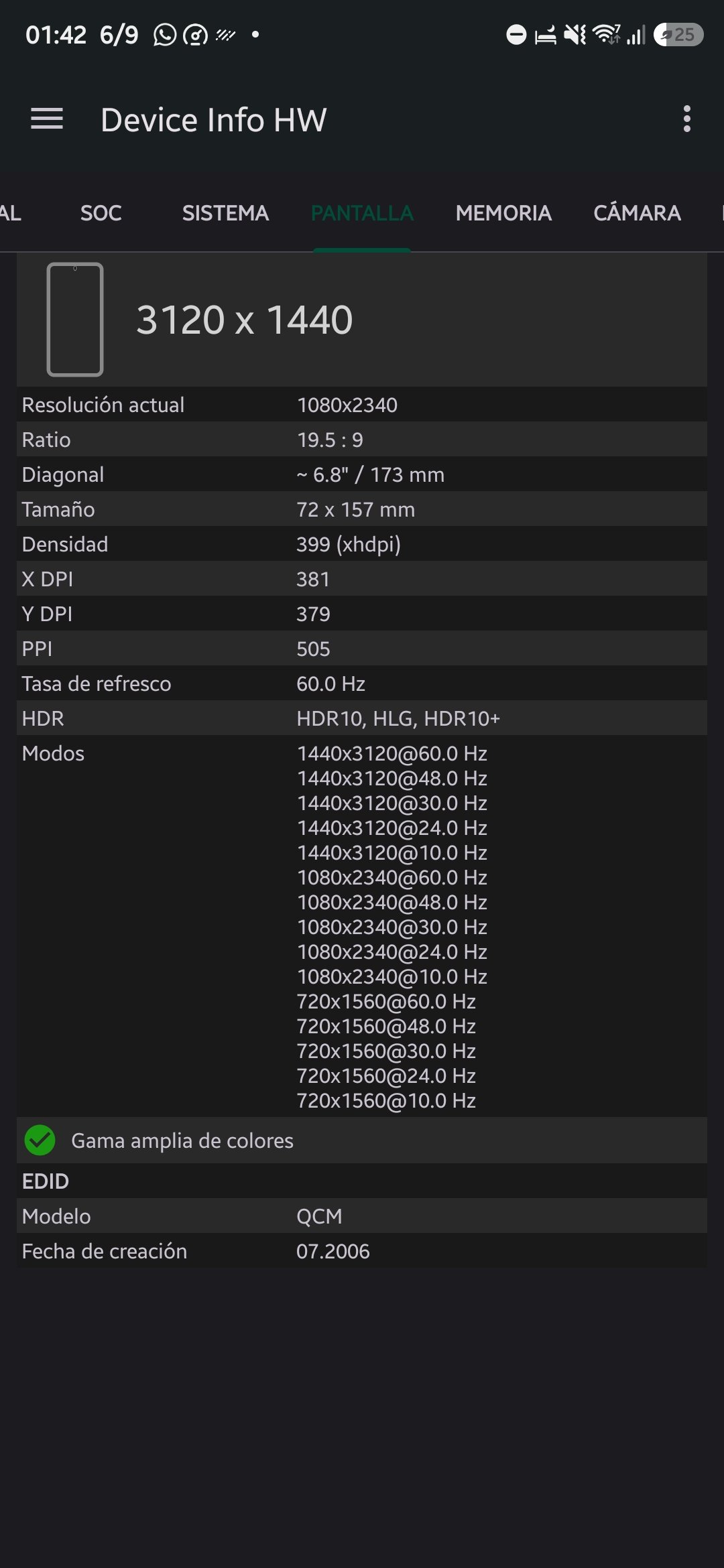Tap the Wi-Fi signal status icon
The width and height of the screenshot is (724, 1568).
click(607, 34)
